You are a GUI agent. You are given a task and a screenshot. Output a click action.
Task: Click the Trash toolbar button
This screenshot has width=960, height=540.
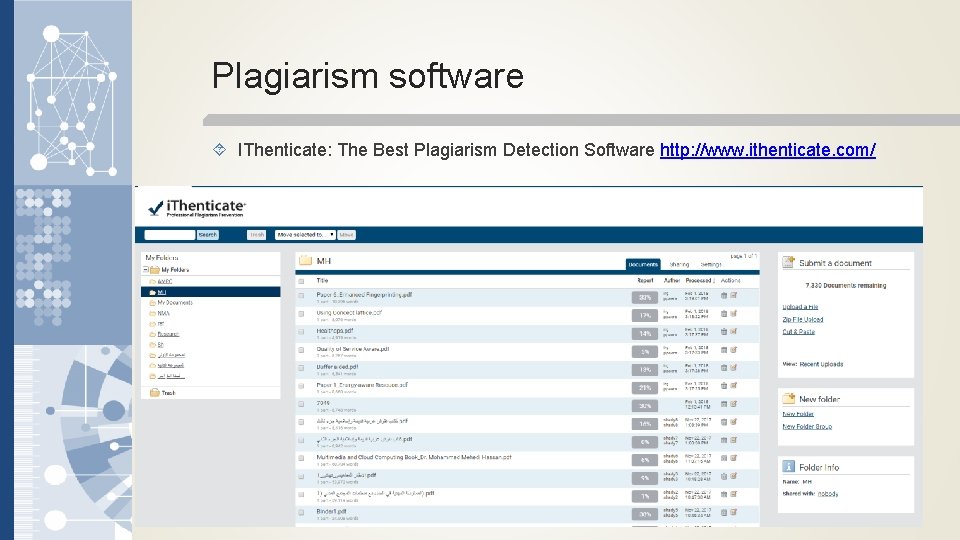(x=257, y=234)
